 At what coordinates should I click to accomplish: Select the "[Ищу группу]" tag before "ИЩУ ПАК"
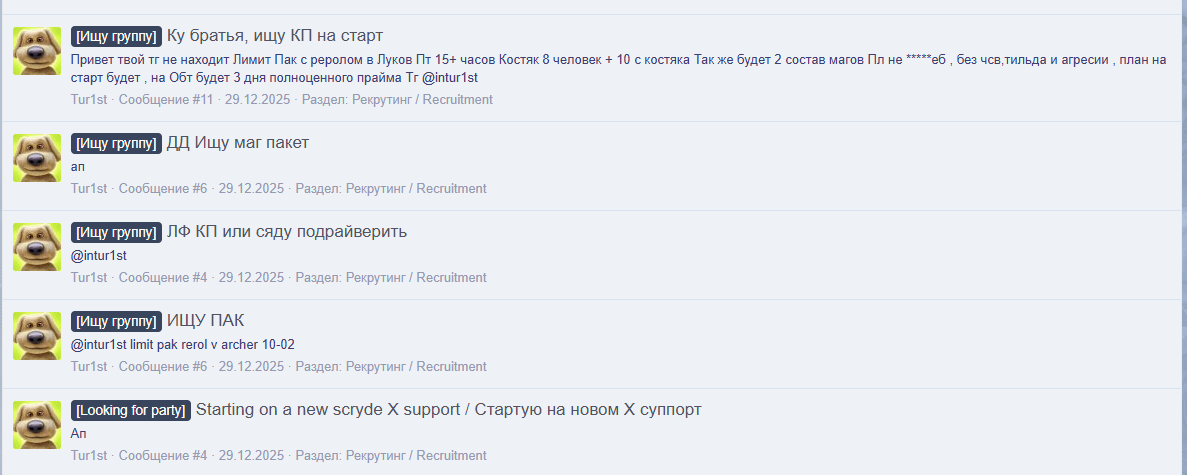[x=116, y=321]
